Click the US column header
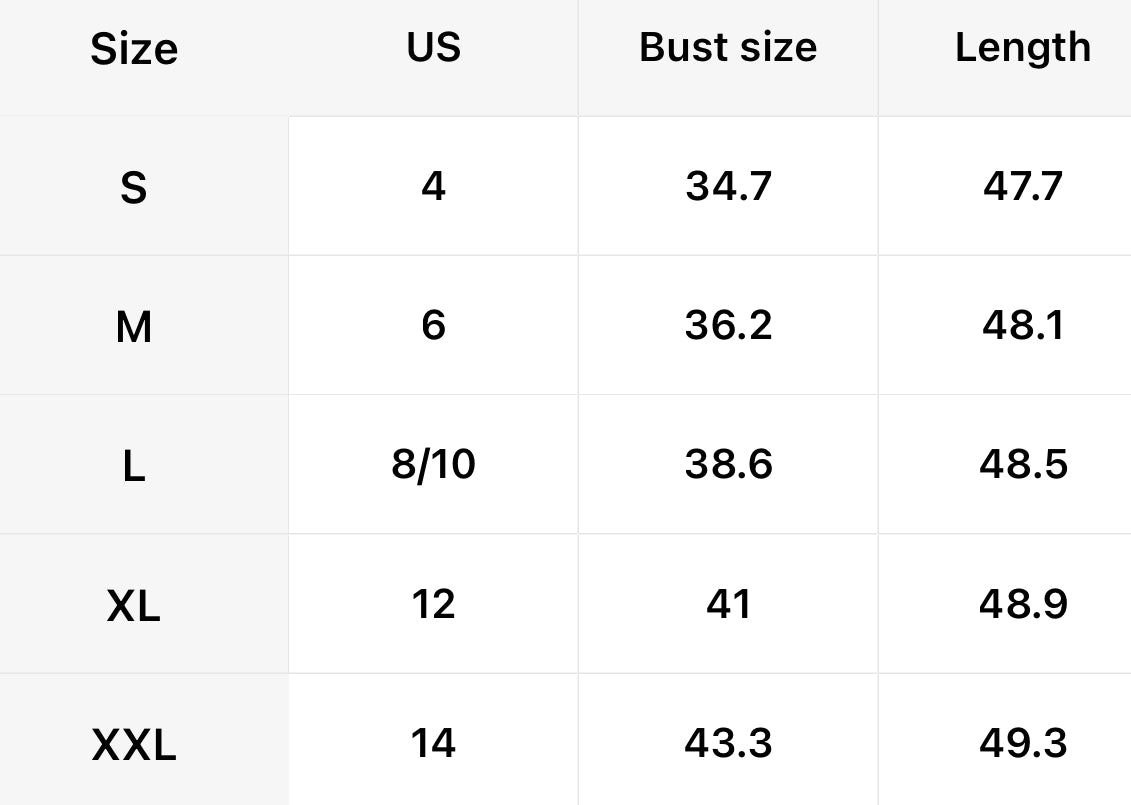The width and height of the screenshot is (1131, 805). pyautogui.click(x=433, y=47)
